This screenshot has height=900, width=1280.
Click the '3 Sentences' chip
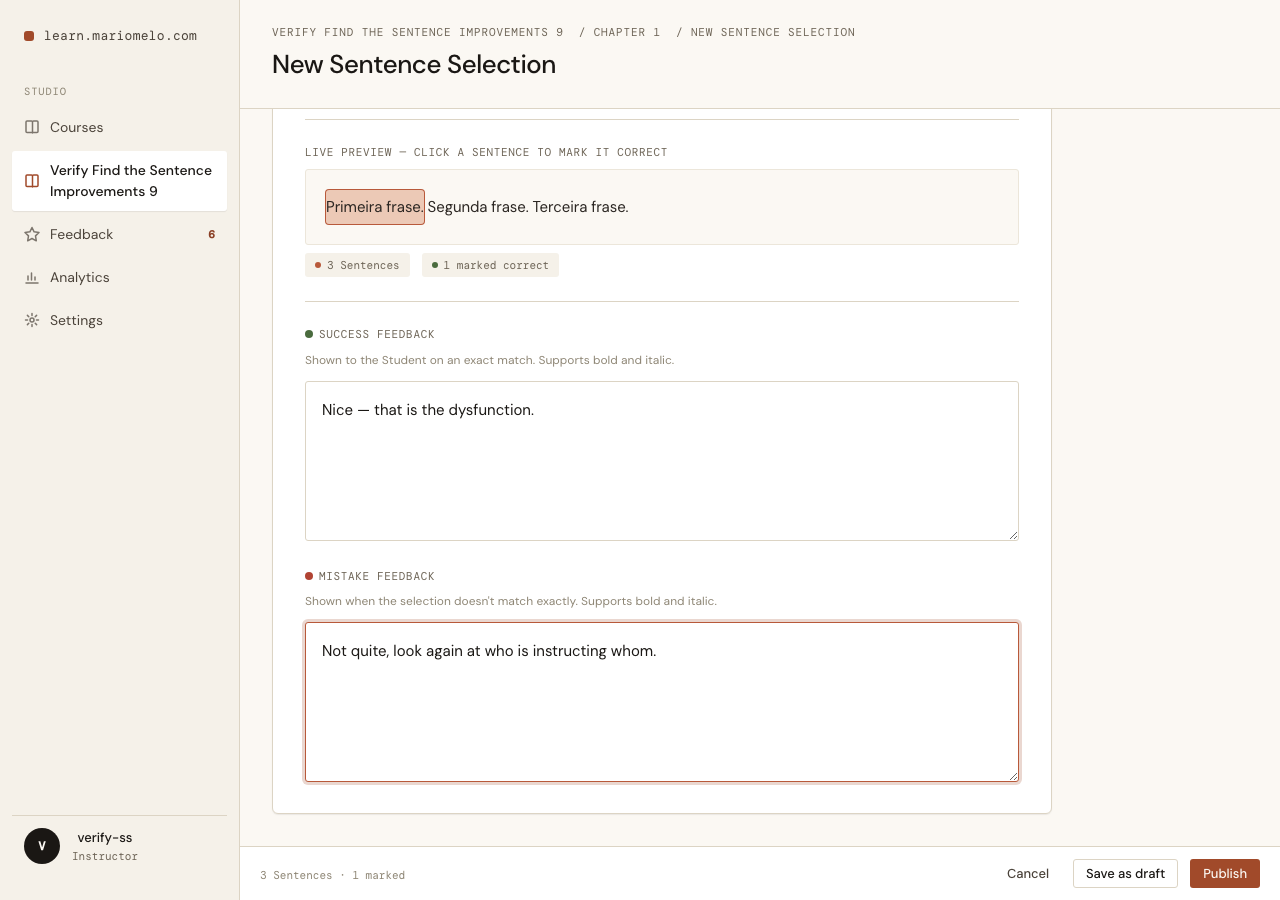pyautogui.click(x=357, y=265)
